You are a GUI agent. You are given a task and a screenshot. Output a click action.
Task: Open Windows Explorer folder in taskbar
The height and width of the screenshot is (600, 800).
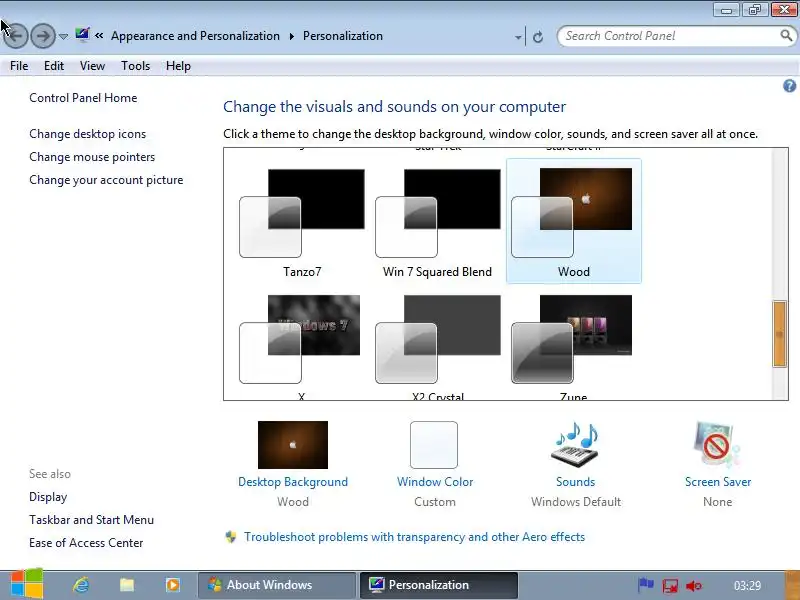click(x=127, y=585)
